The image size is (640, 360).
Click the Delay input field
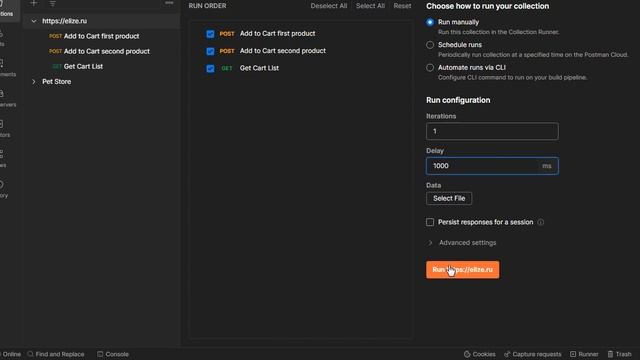(x=492, y=166)
